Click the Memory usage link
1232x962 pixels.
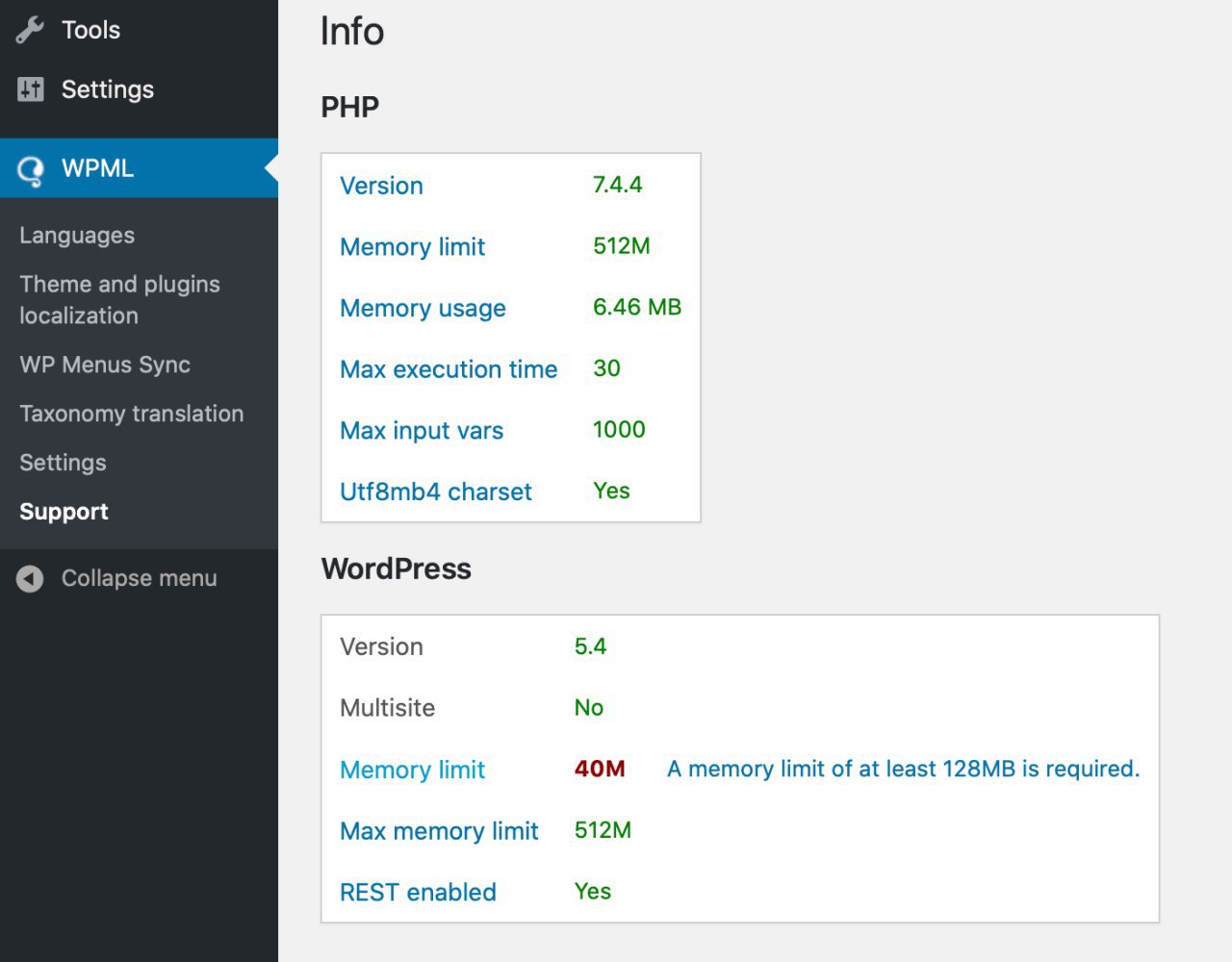click(x=423, y=309)
